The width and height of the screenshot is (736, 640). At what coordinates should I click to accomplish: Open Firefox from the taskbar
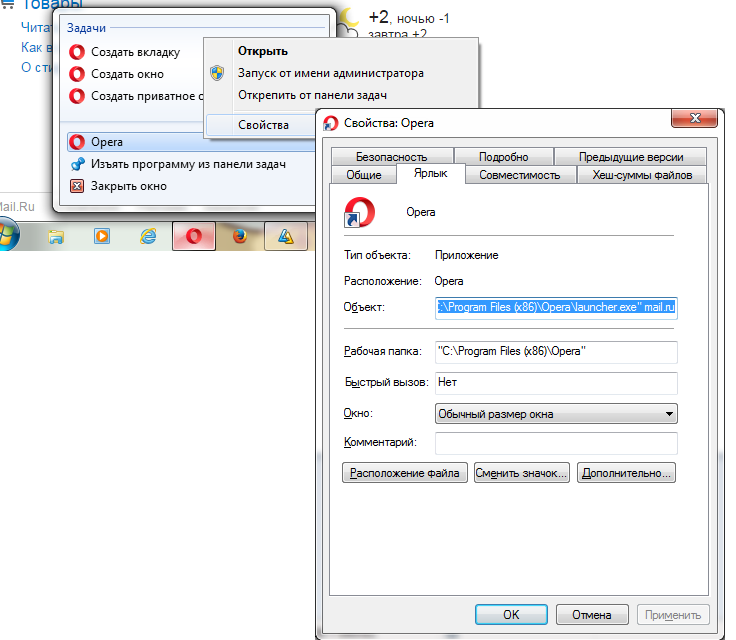coord(240,236)
